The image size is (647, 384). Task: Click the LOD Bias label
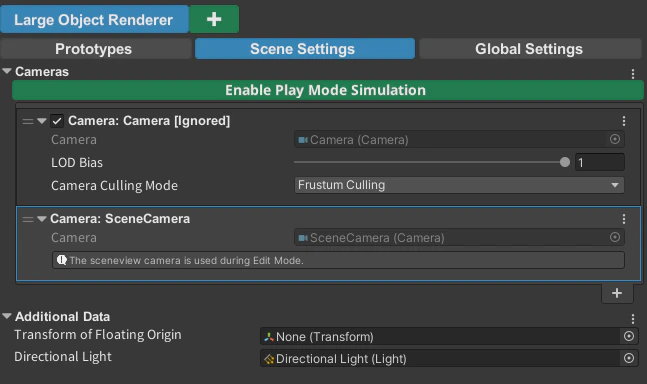pos(77,163)
